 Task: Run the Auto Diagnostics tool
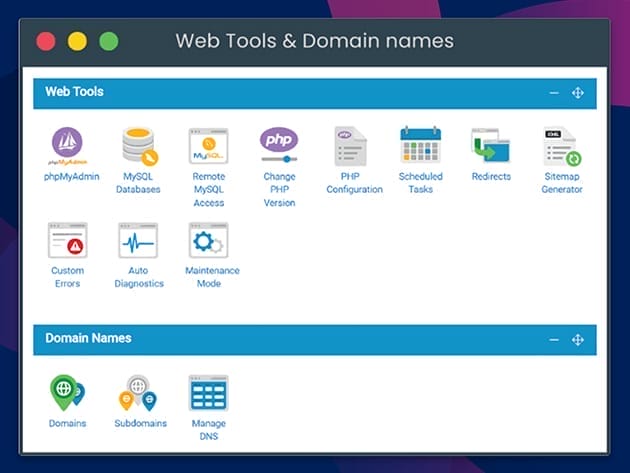point(138,241)
